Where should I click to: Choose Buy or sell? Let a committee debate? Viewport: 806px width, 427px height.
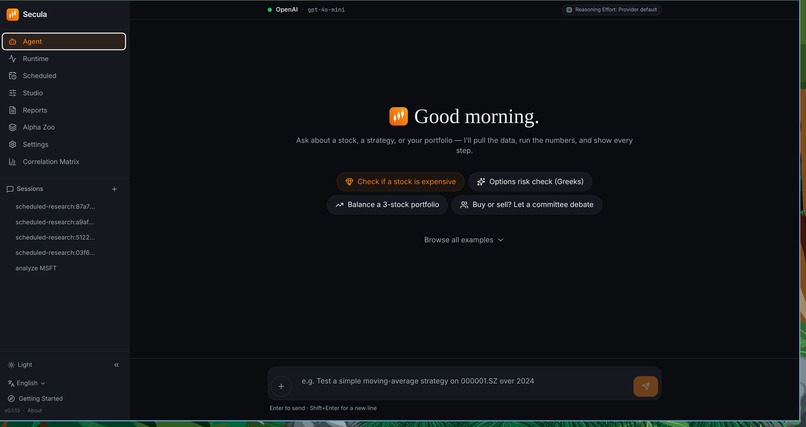pos(526,205)
